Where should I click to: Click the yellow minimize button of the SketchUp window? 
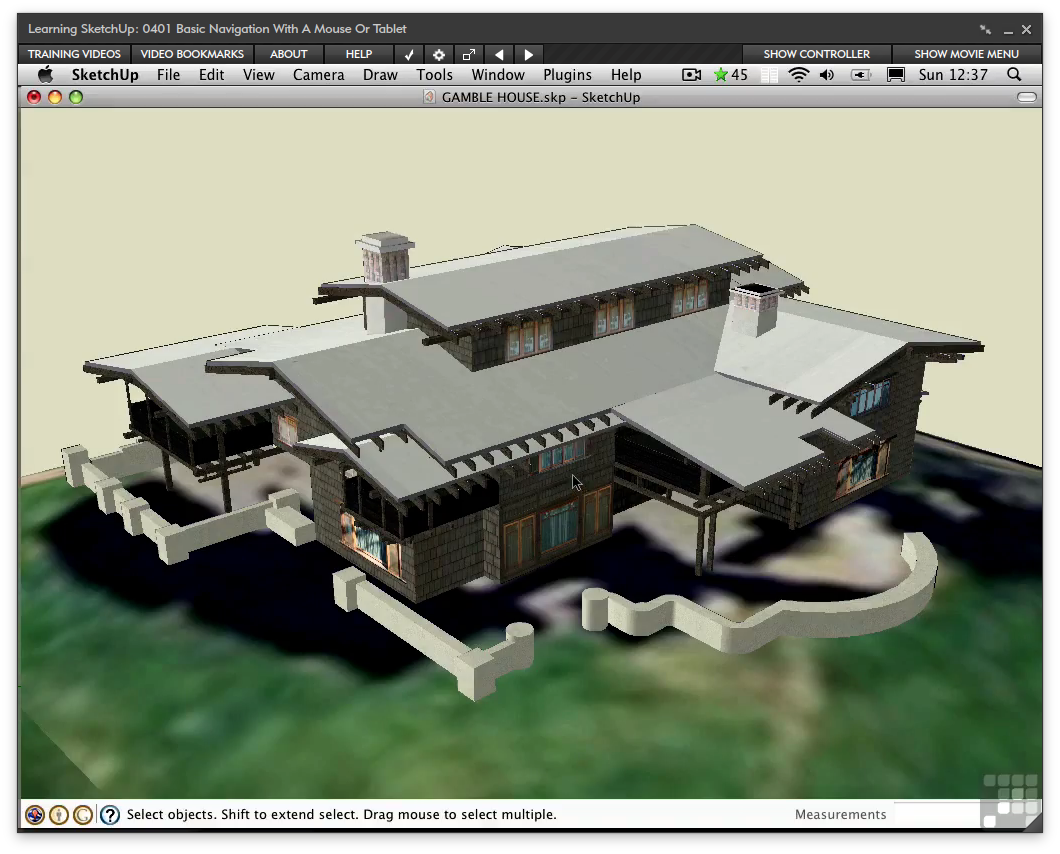tap(55, 97)
